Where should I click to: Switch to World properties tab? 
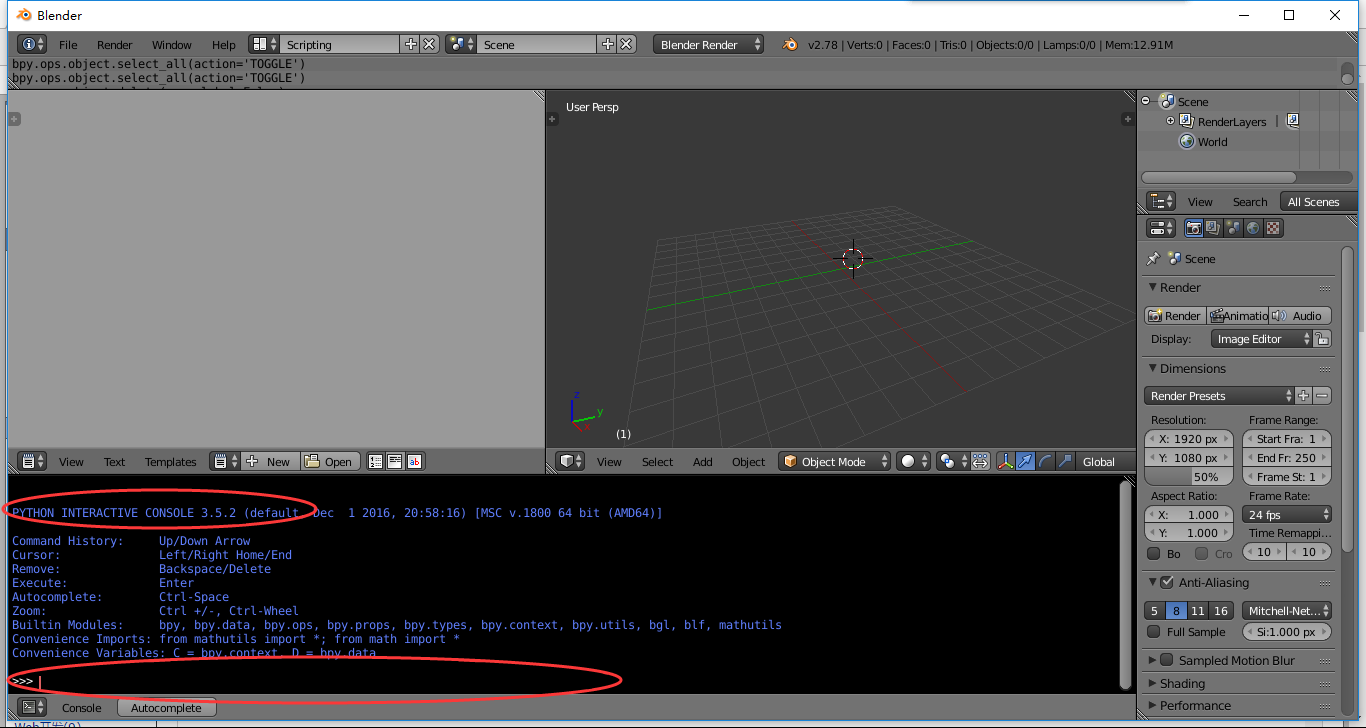point(1253,228)
